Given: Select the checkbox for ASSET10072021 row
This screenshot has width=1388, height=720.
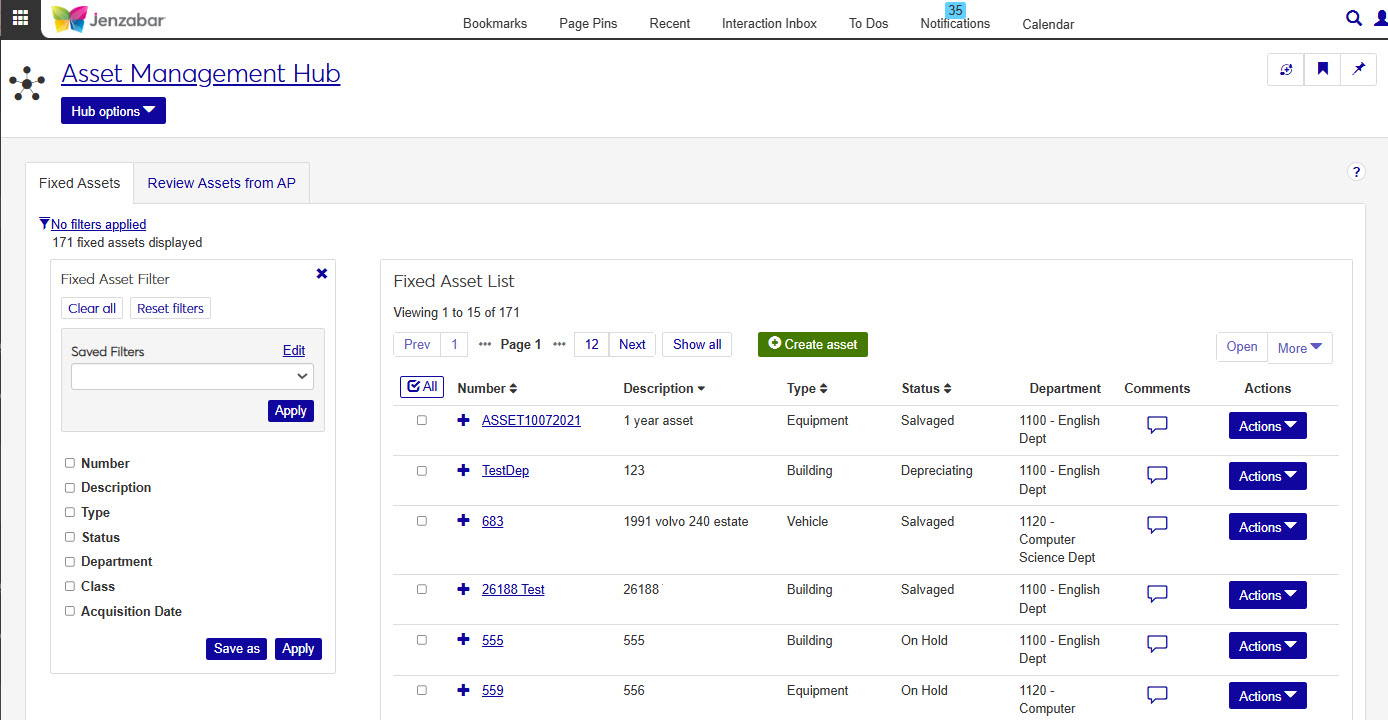Looking at the screenshot, I should (422, 421).
